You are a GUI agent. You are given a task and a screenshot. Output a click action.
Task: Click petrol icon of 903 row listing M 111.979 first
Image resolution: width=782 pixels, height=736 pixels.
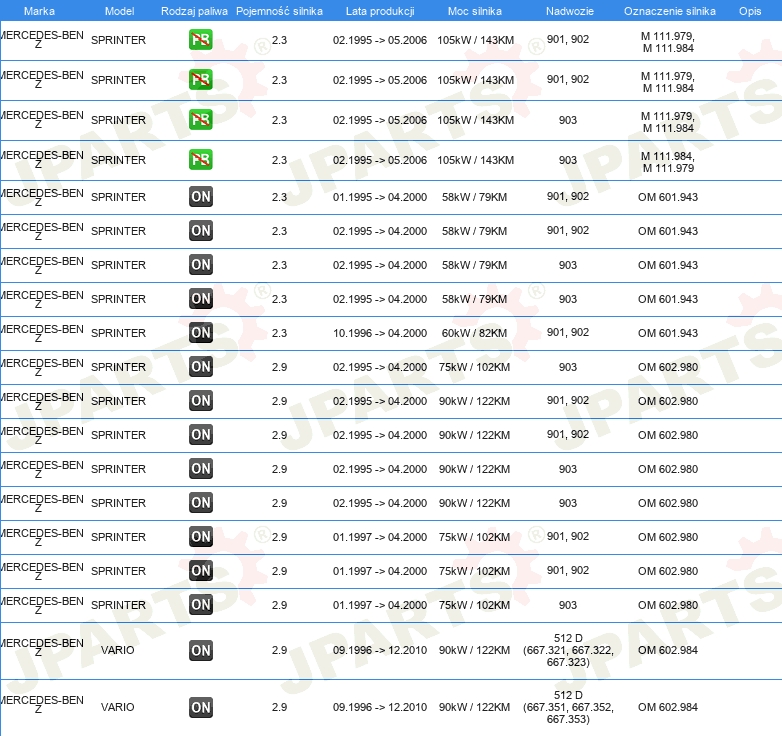200,120
